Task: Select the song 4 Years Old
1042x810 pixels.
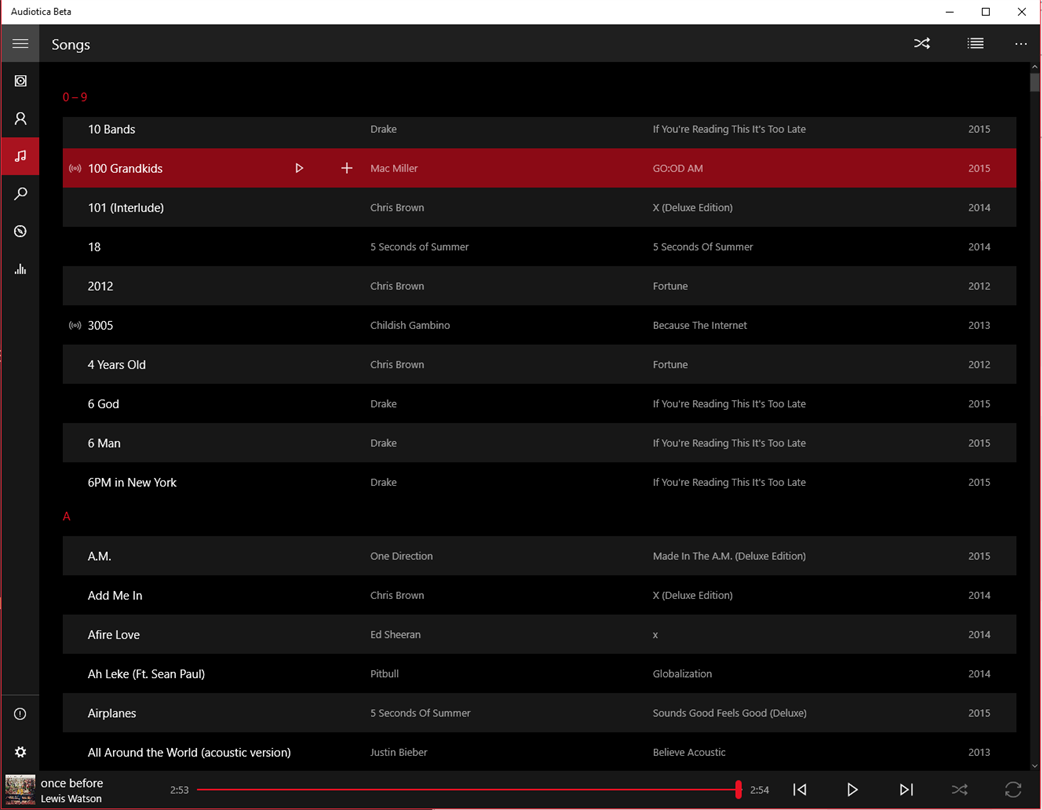Action: pos(539,364)
